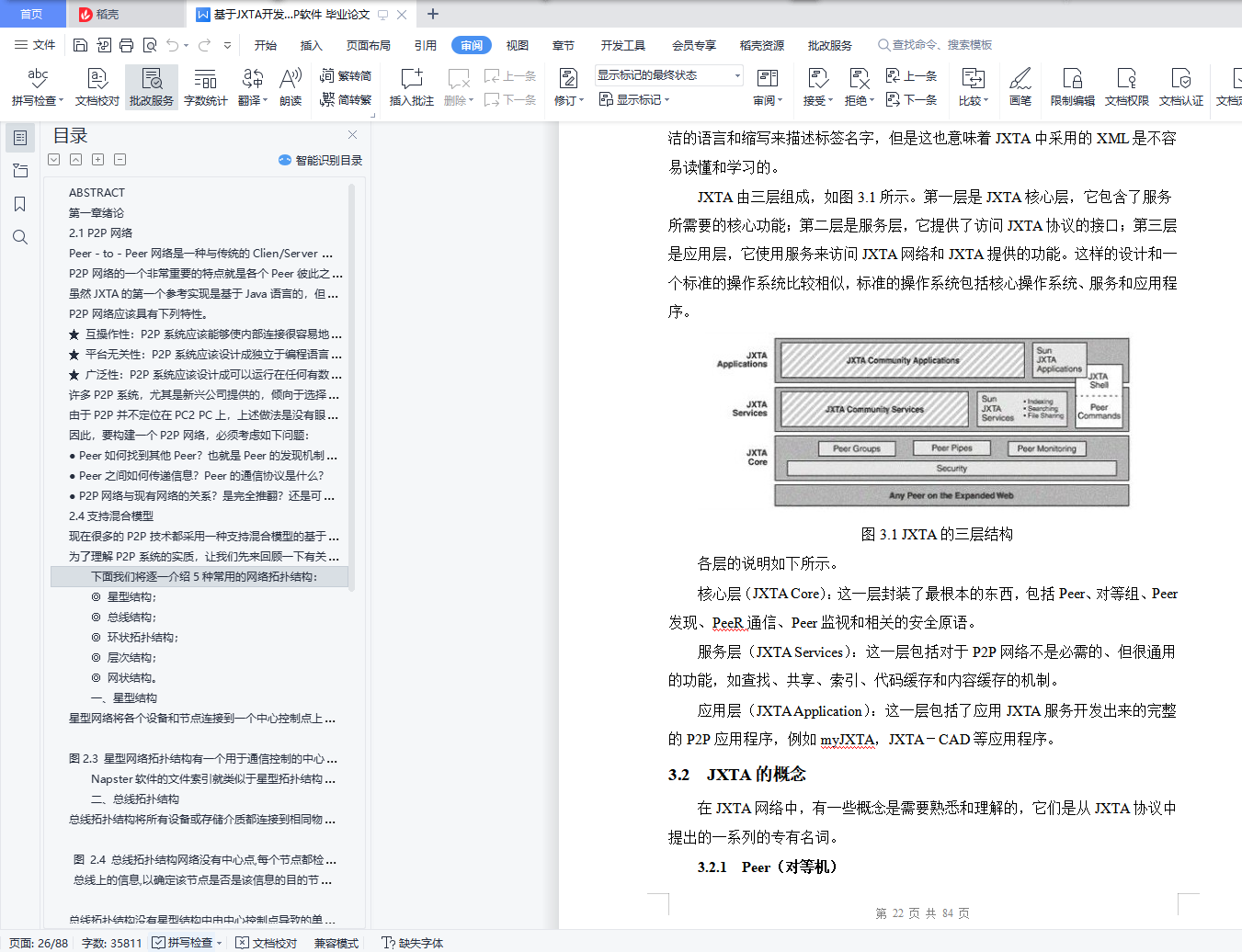Click the 智能识别目录 smart outline button
The image size is (1242, 952).
pos(321,160)
